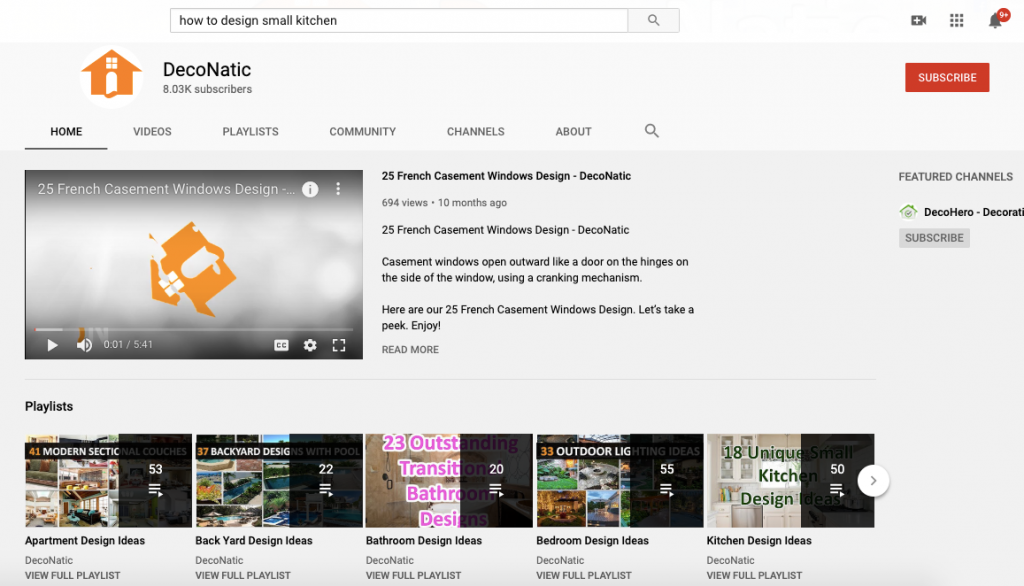
Task: View full Back Yard Design Ideas playlist
Action: (243, 576)
